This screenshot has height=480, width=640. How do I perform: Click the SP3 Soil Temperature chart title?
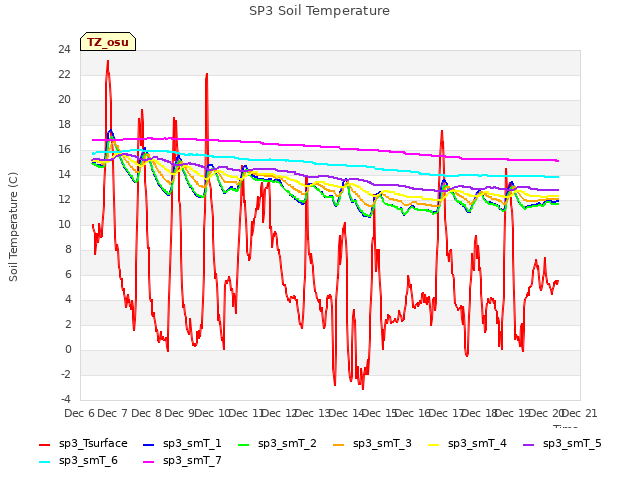319,11
